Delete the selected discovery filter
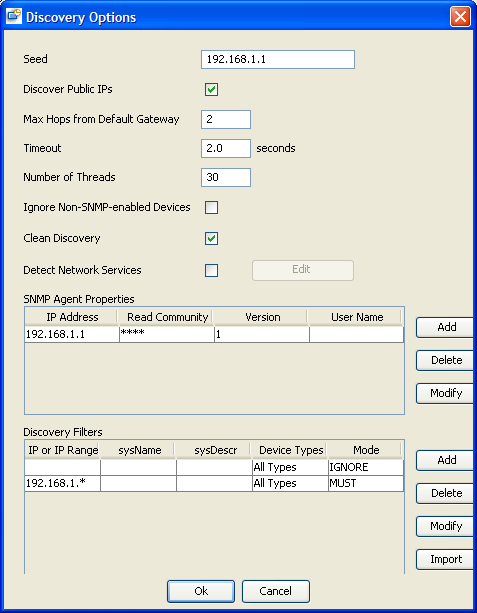This screenshot has width=477, height=613. point(446,493)
